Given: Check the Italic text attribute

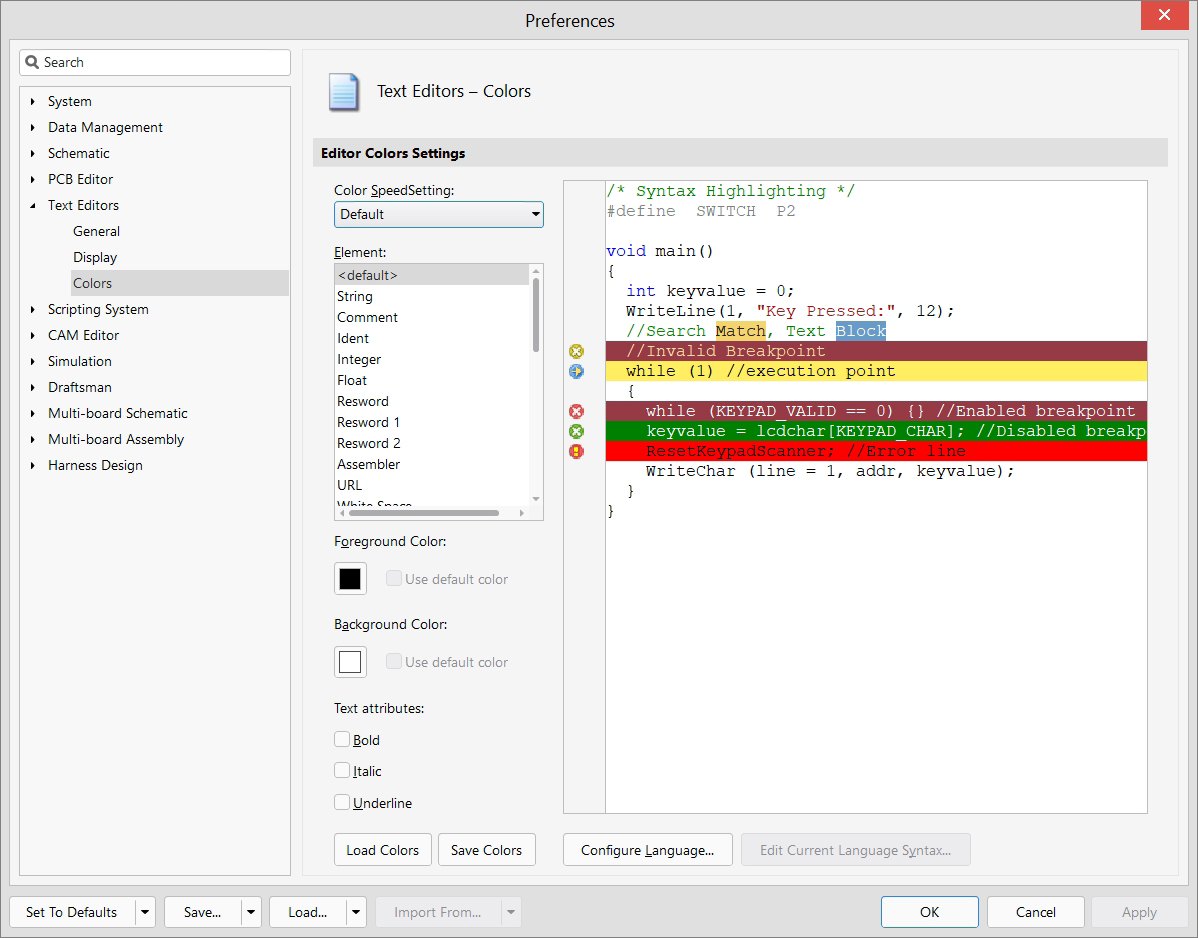Looking at the screenshot, I should 342,771.
